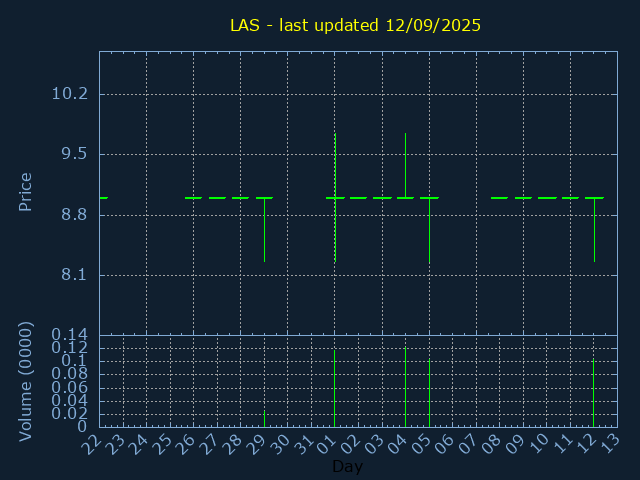
Task: Select the day 22 tick label
Action: coord(90,444)
